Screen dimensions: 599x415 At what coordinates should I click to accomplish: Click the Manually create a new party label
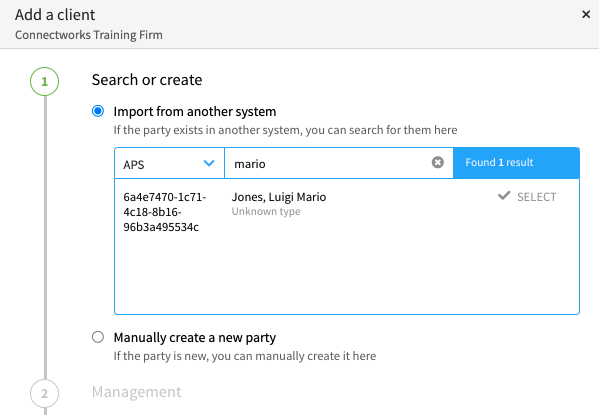coord(195,338)
